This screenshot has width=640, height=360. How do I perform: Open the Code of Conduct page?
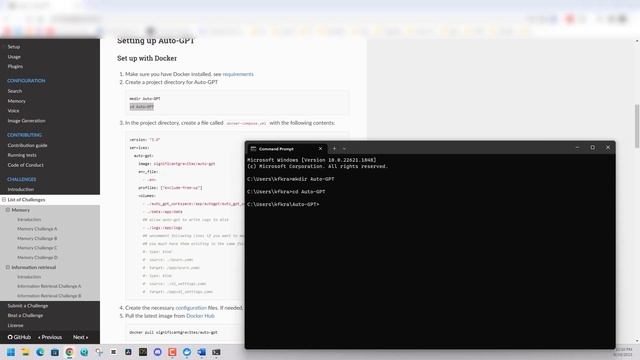[x=25, y=165]
